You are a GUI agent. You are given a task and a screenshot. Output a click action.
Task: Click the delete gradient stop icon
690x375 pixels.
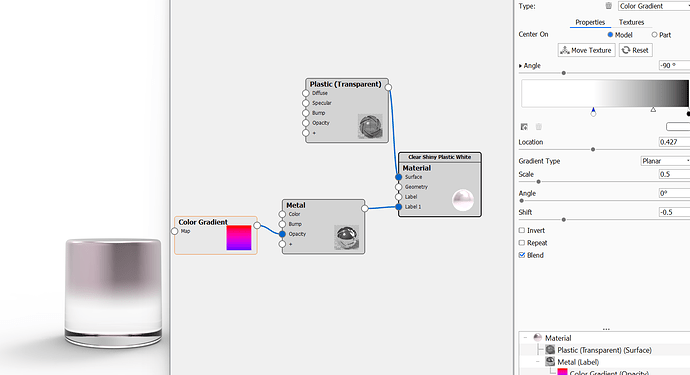(x=539, y=127)
